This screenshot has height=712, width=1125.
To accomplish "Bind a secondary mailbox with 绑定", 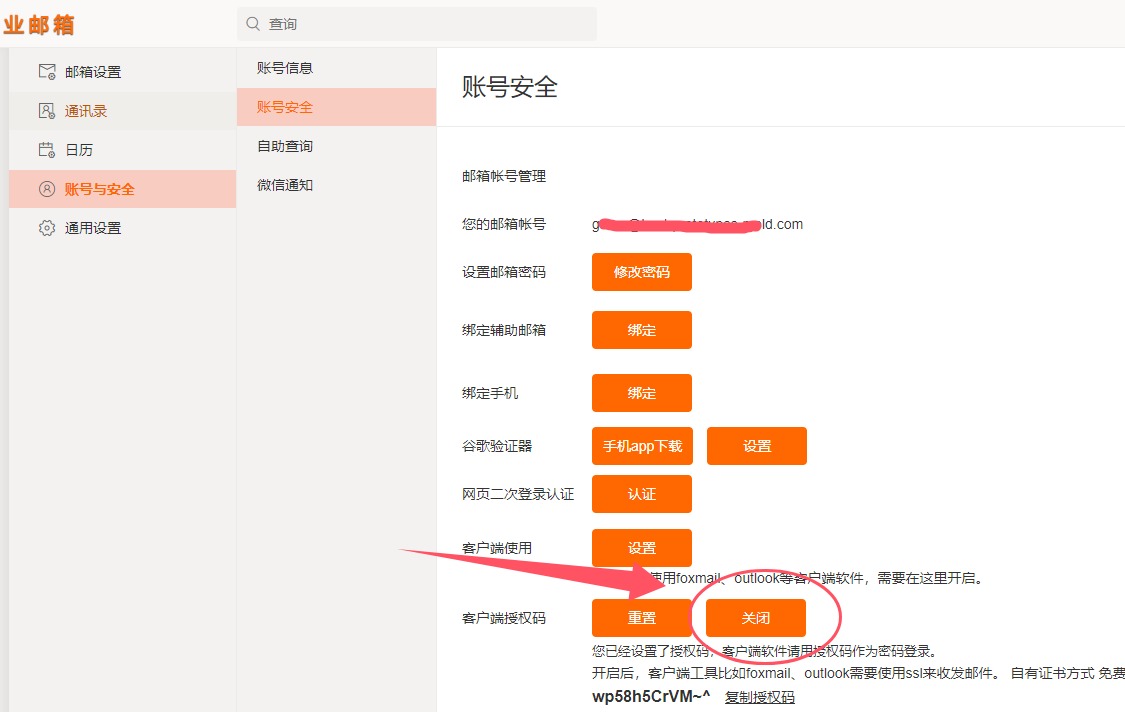I will click(x=641, y=330).
